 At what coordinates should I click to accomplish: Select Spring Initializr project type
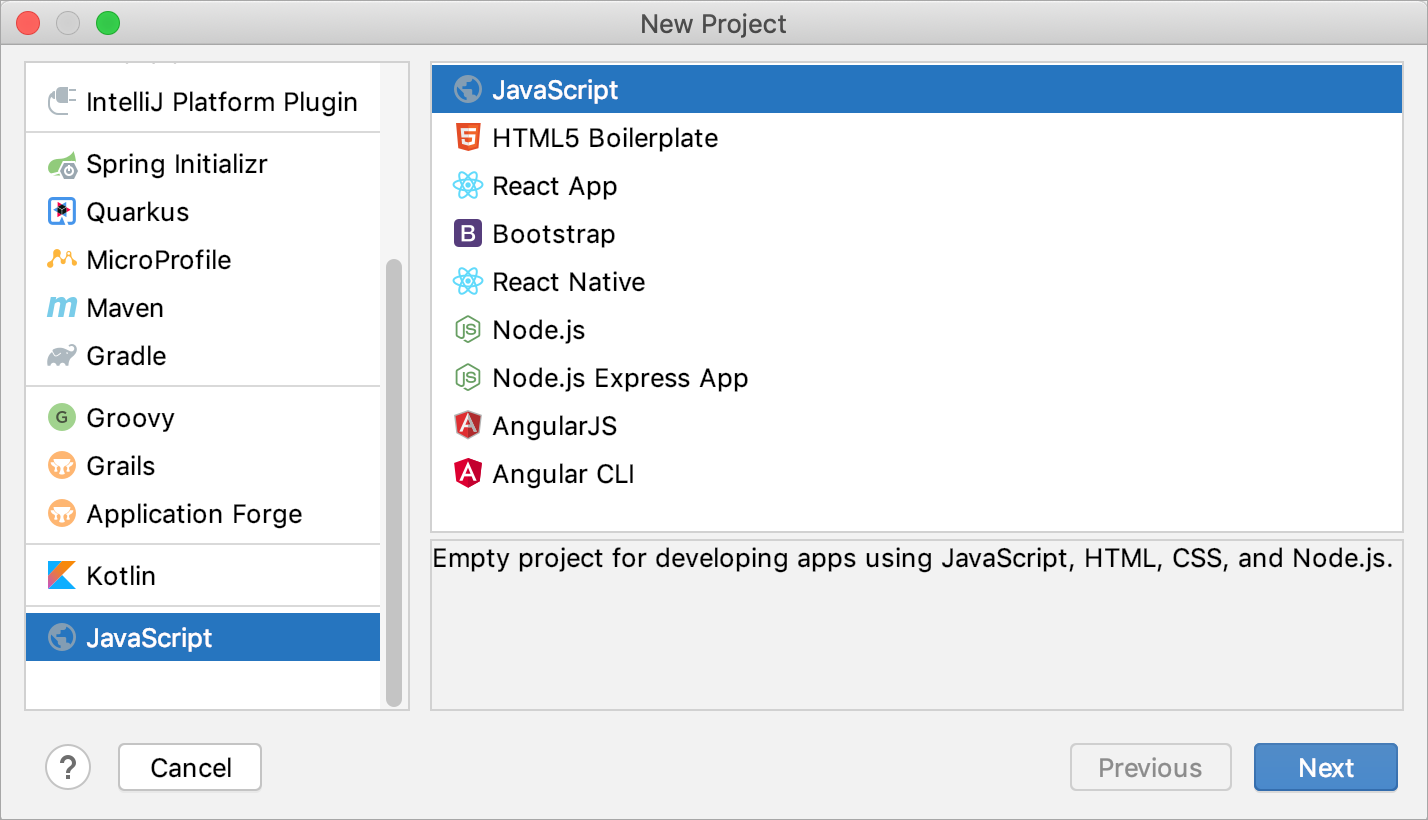pyautogui.click(x=203, y=164)
